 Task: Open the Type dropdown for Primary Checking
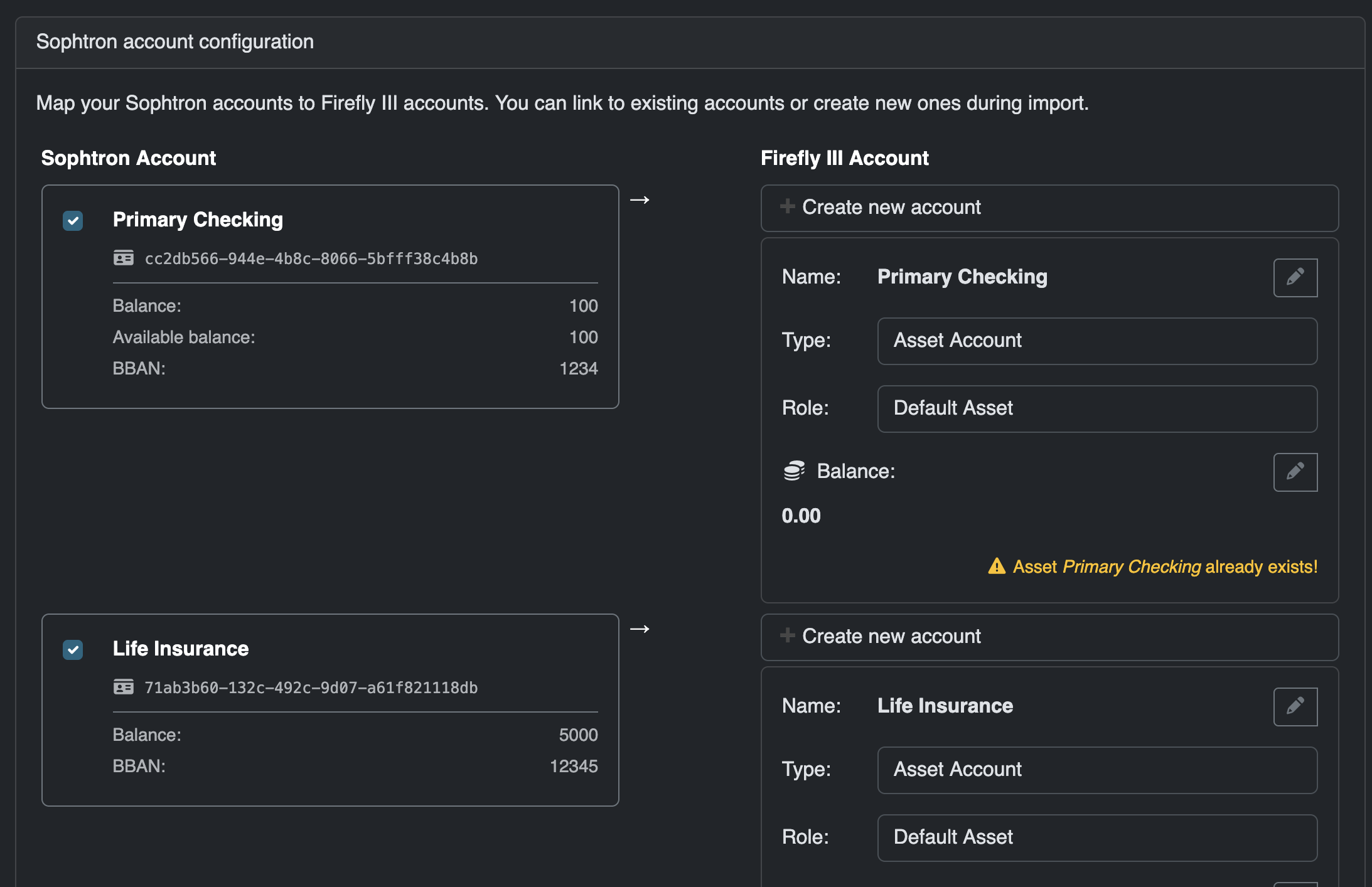[x=1096, y=341]
